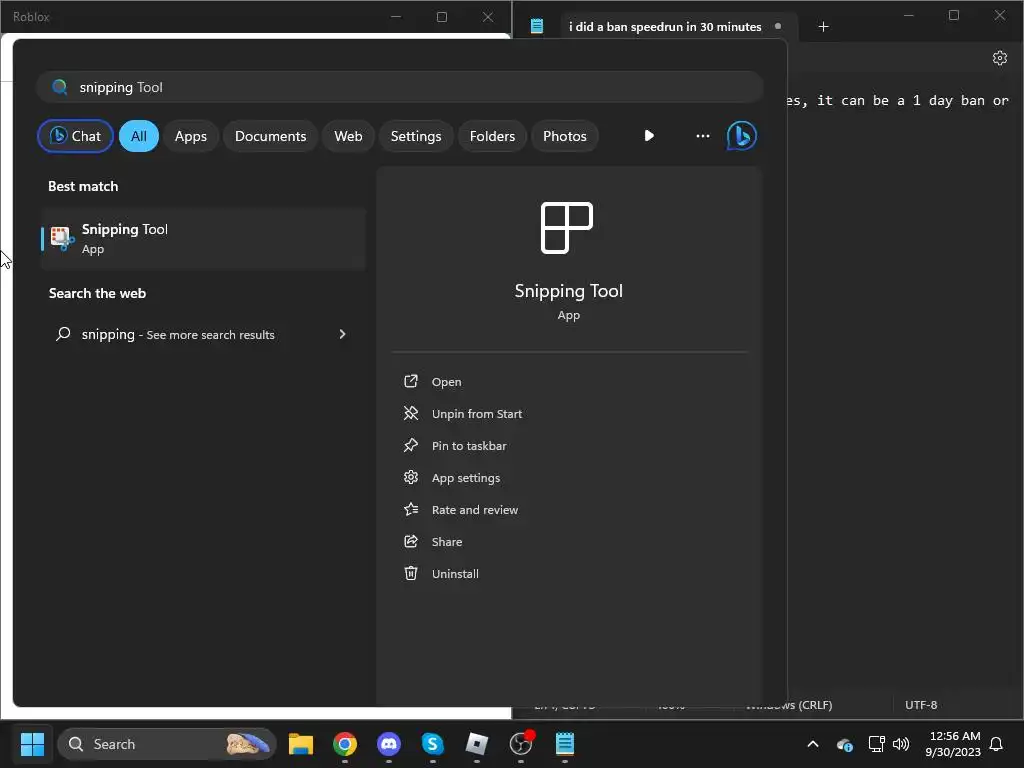Open the three-dots options menu
Image resolution: width=1024 pixels, height=768 pixels.
point(703,136)
